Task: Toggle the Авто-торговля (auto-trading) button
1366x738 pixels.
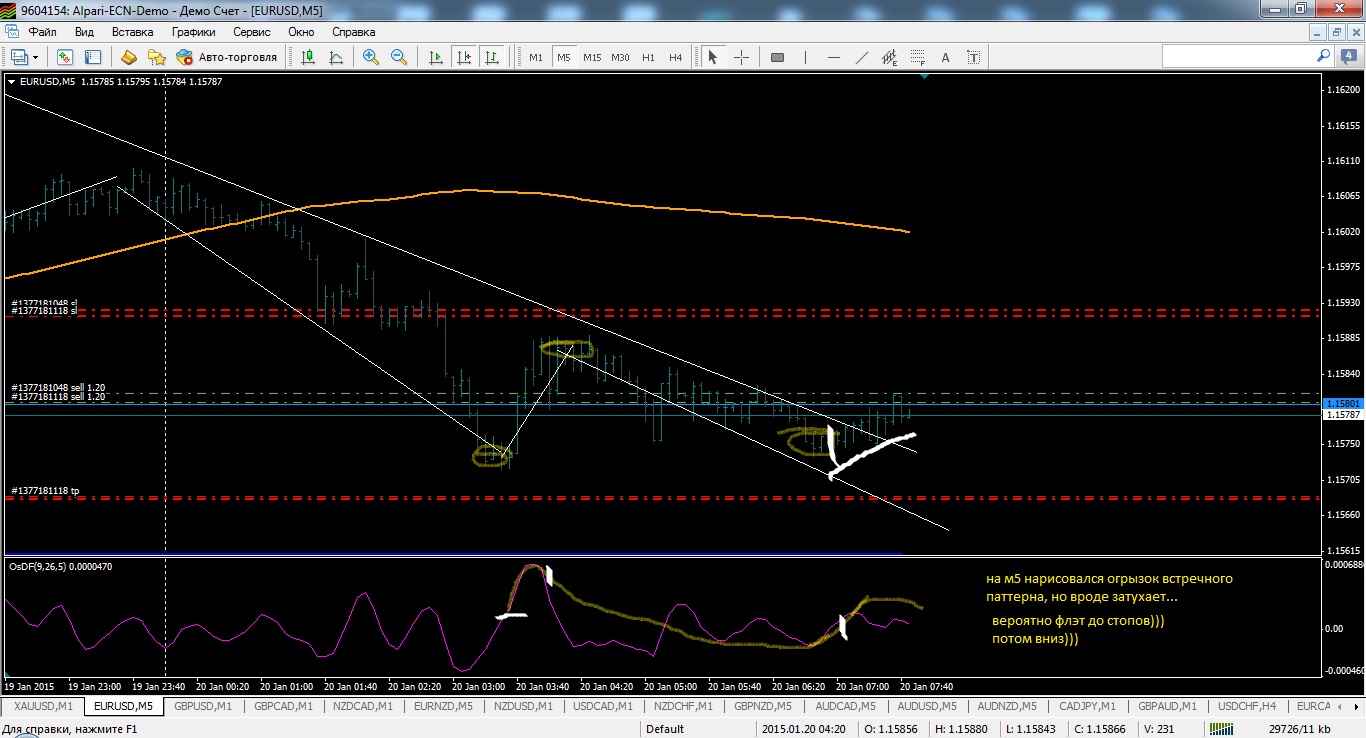Action: coord(227,57)
